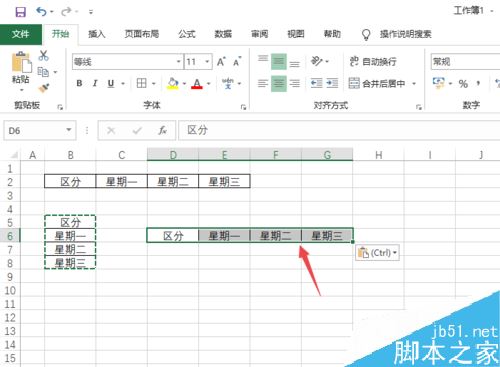Viewport: 500px width, 367px height.
Task: Select the Cut scissors icon
Action: [43, 56]
